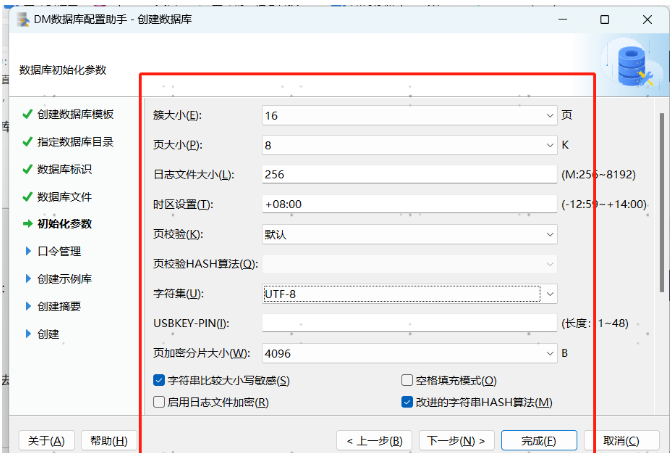Image resolution: width=670 pixels, height=453 pixels.
Task: Go to 指定数据库目录 step
Action: point(75,141)
